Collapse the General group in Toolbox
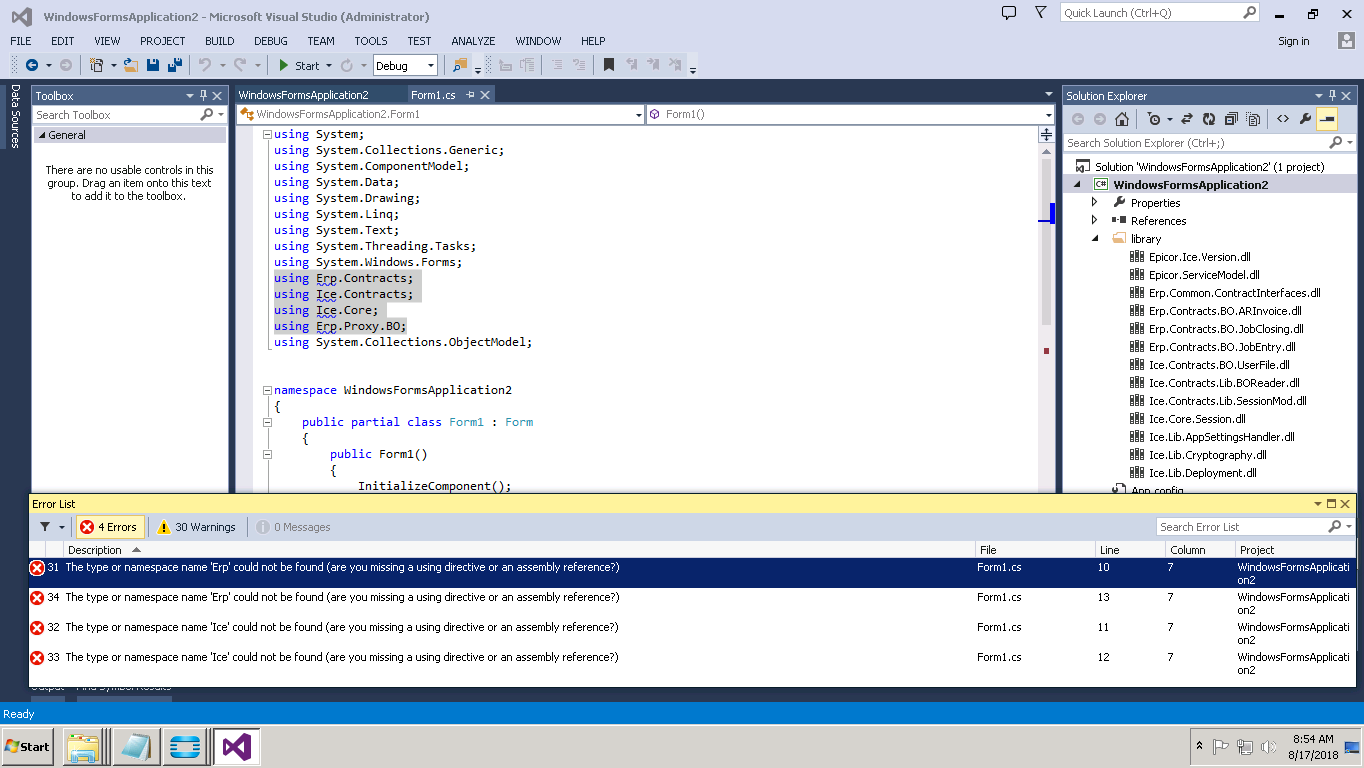The height and width of the screenshot is (768, 1364). [41, 135]
